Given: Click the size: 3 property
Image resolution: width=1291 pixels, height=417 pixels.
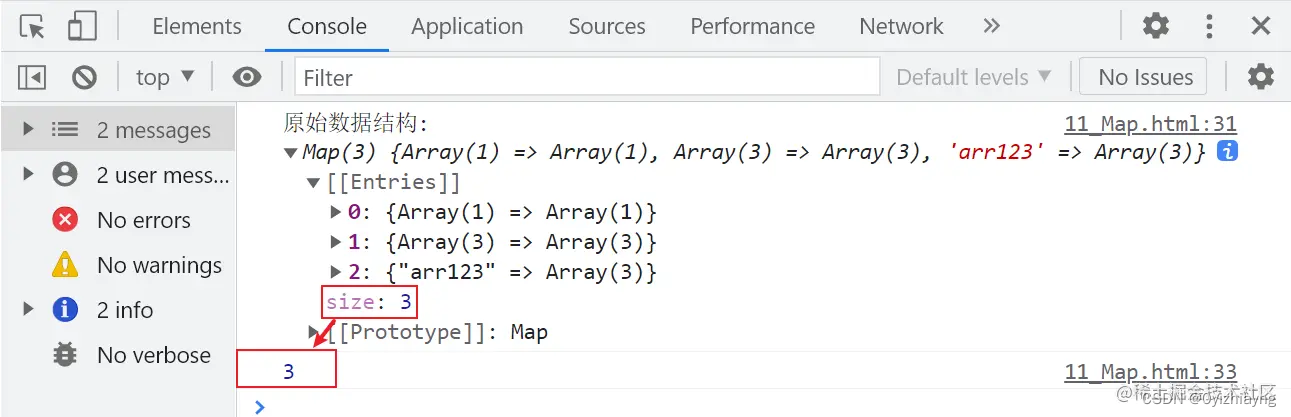Looking at the screenshot, I should (x=369, y=302).
